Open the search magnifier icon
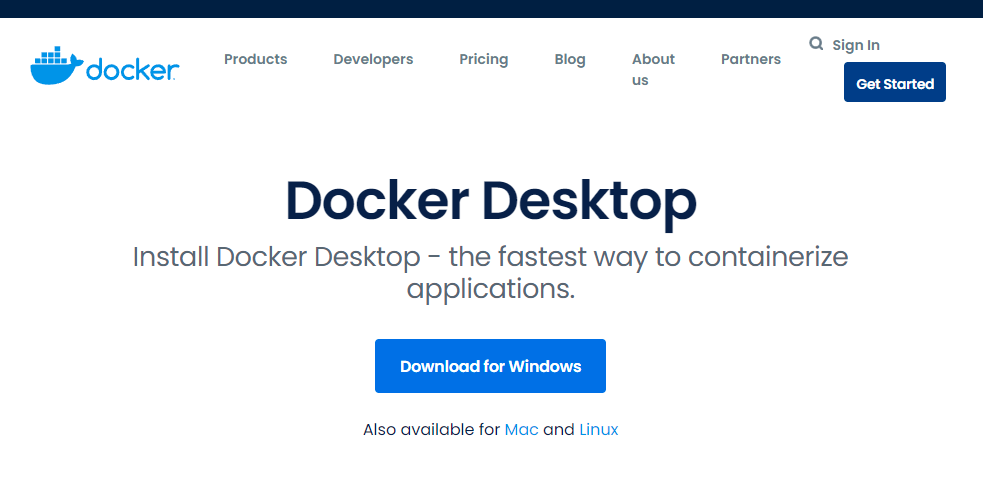The height and width of the screenshot is (491, 983). click(816, 43)
